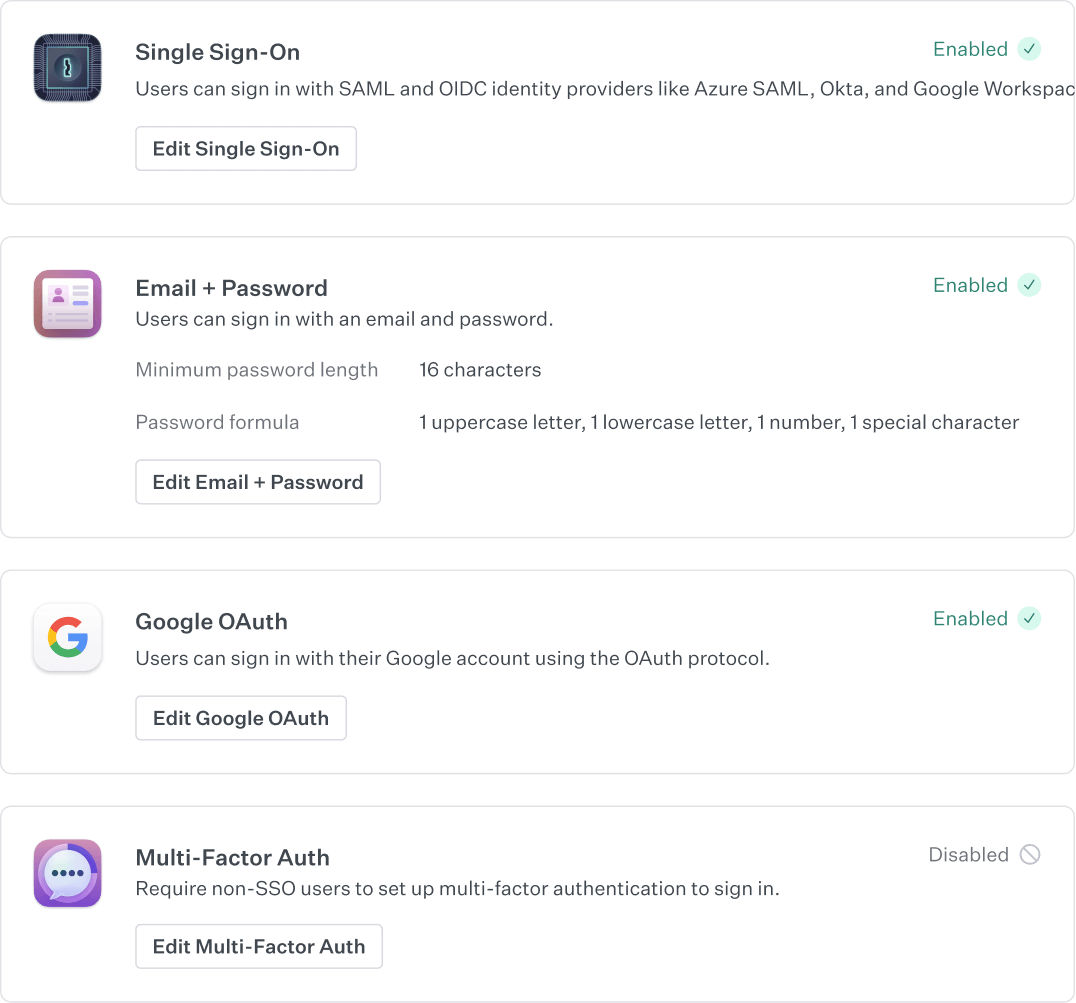The height and width of the screenshot is (1003, 1076).
Task: Enable Multi-Factor Auth by clicking Disabled
Action: coord(969,854)
